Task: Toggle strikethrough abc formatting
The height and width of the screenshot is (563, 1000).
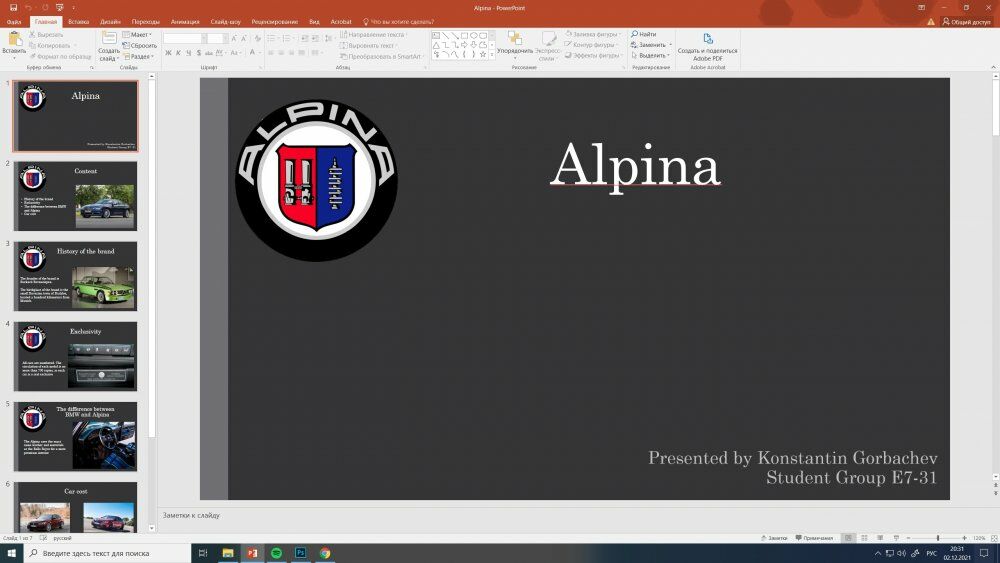Action: 209,53
